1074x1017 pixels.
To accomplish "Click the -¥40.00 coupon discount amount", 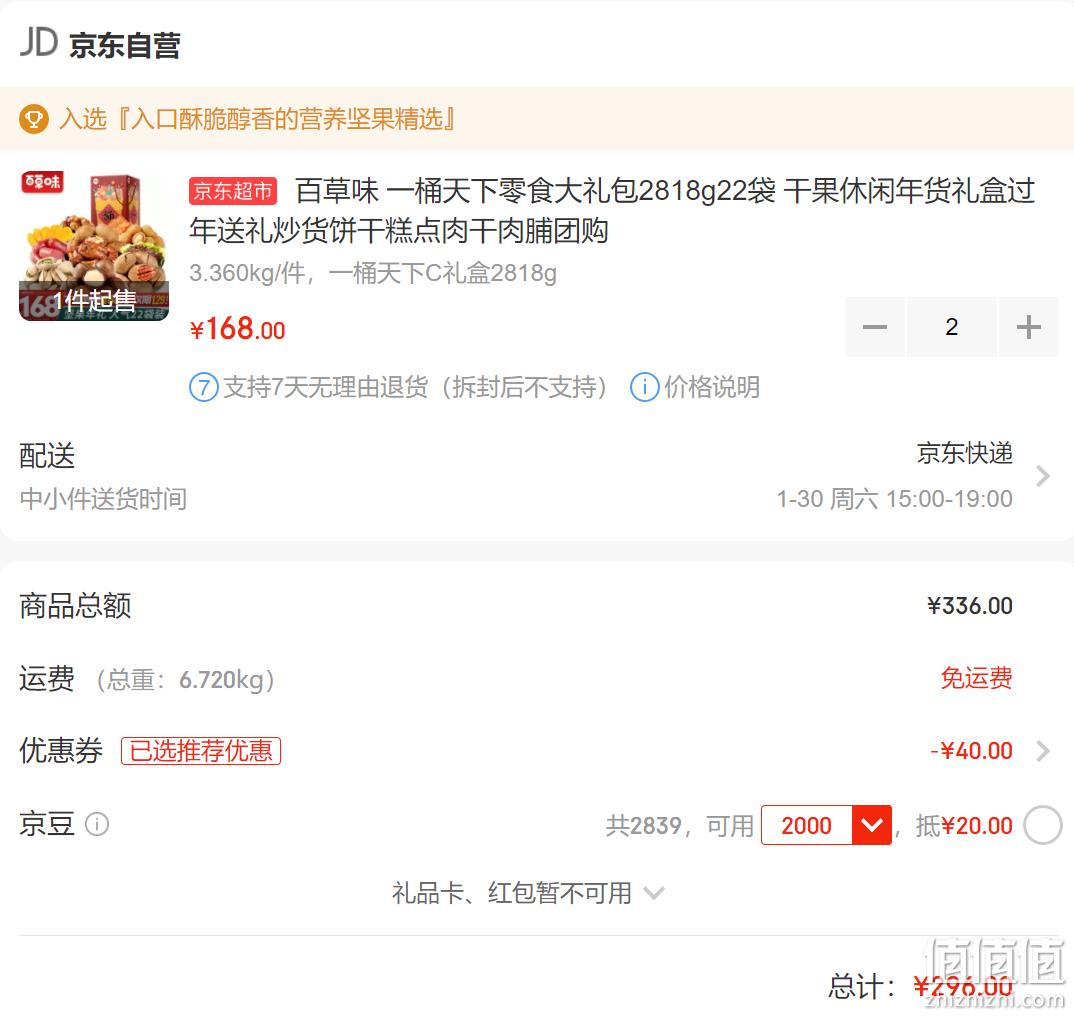I will click(971, 751).
